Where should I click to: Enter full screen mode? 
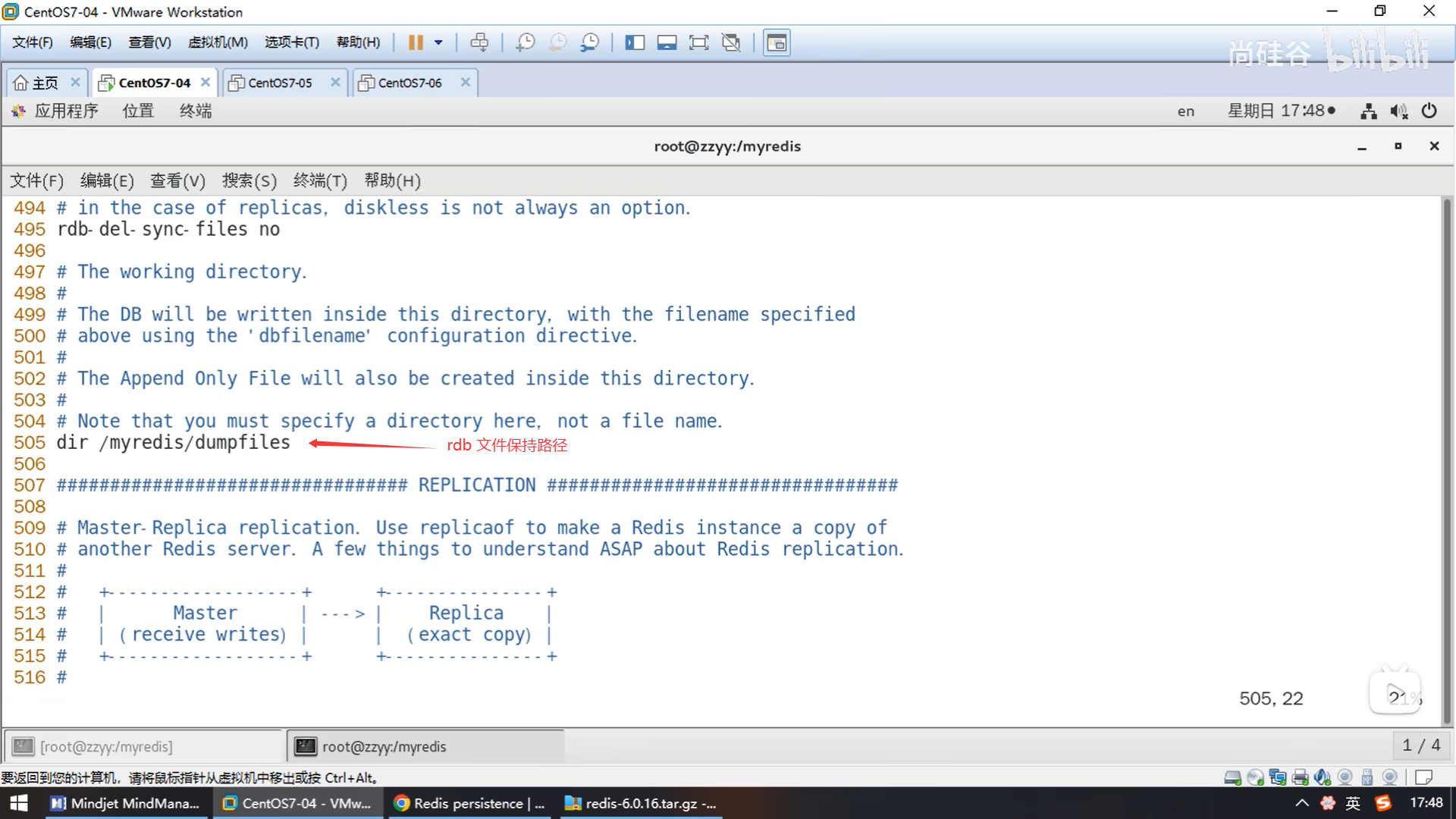(698, 42)
